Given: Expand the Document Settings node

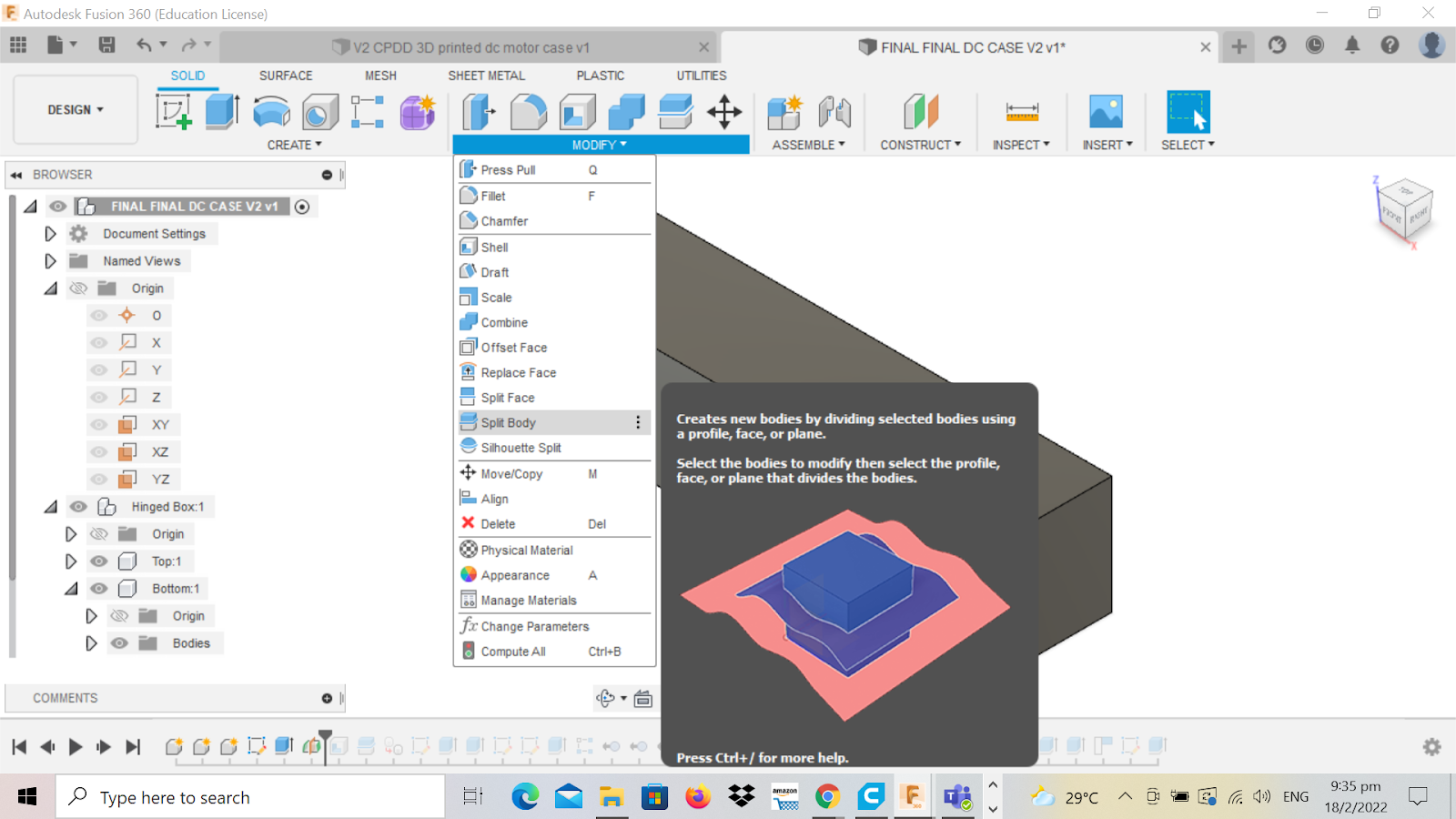Looking at the screenshot, I should tap(50, 234).
